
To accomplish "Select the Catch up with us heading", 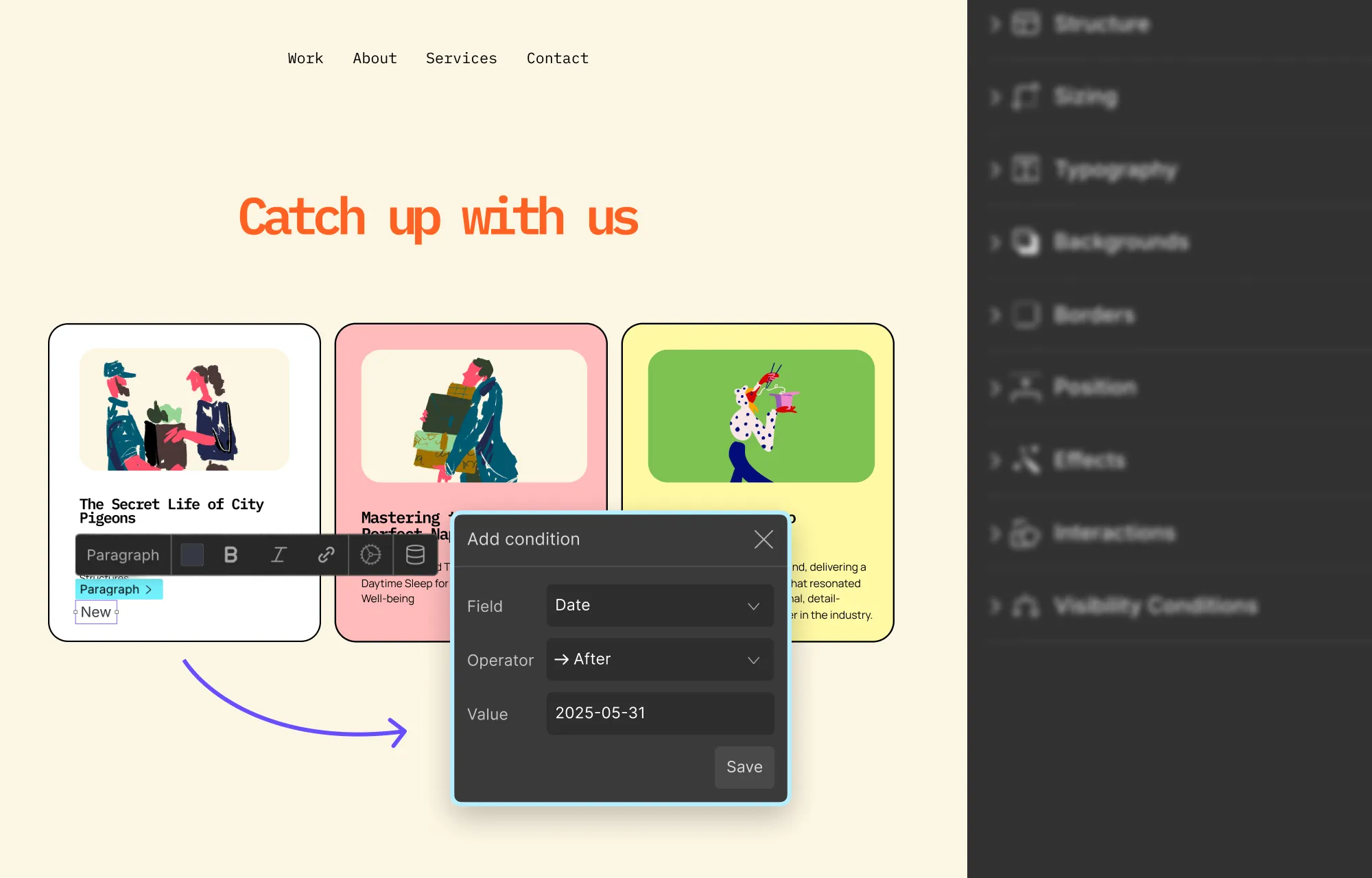I will click(x=439, y=218).
